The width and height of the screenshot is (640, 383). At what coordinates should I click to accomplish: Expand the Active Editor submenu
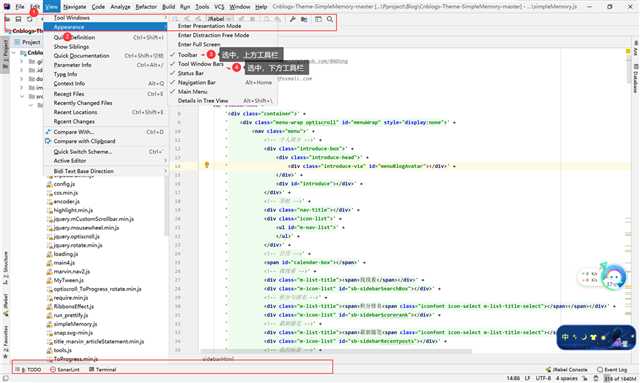[x=105, y=160]
